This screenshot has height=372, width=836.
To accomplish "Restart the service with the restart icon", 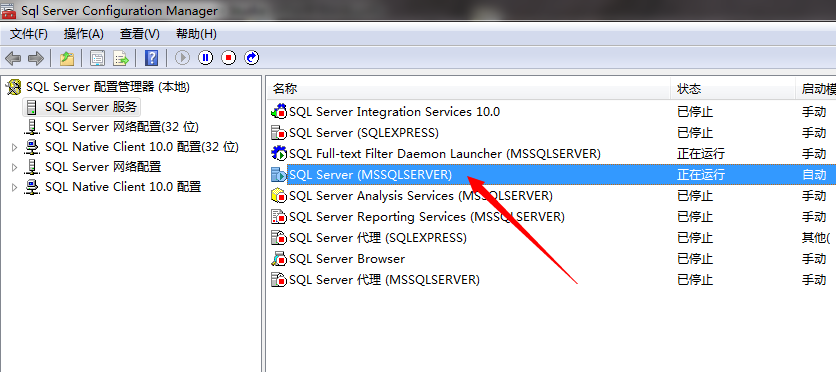I will [x=252, y=58].
